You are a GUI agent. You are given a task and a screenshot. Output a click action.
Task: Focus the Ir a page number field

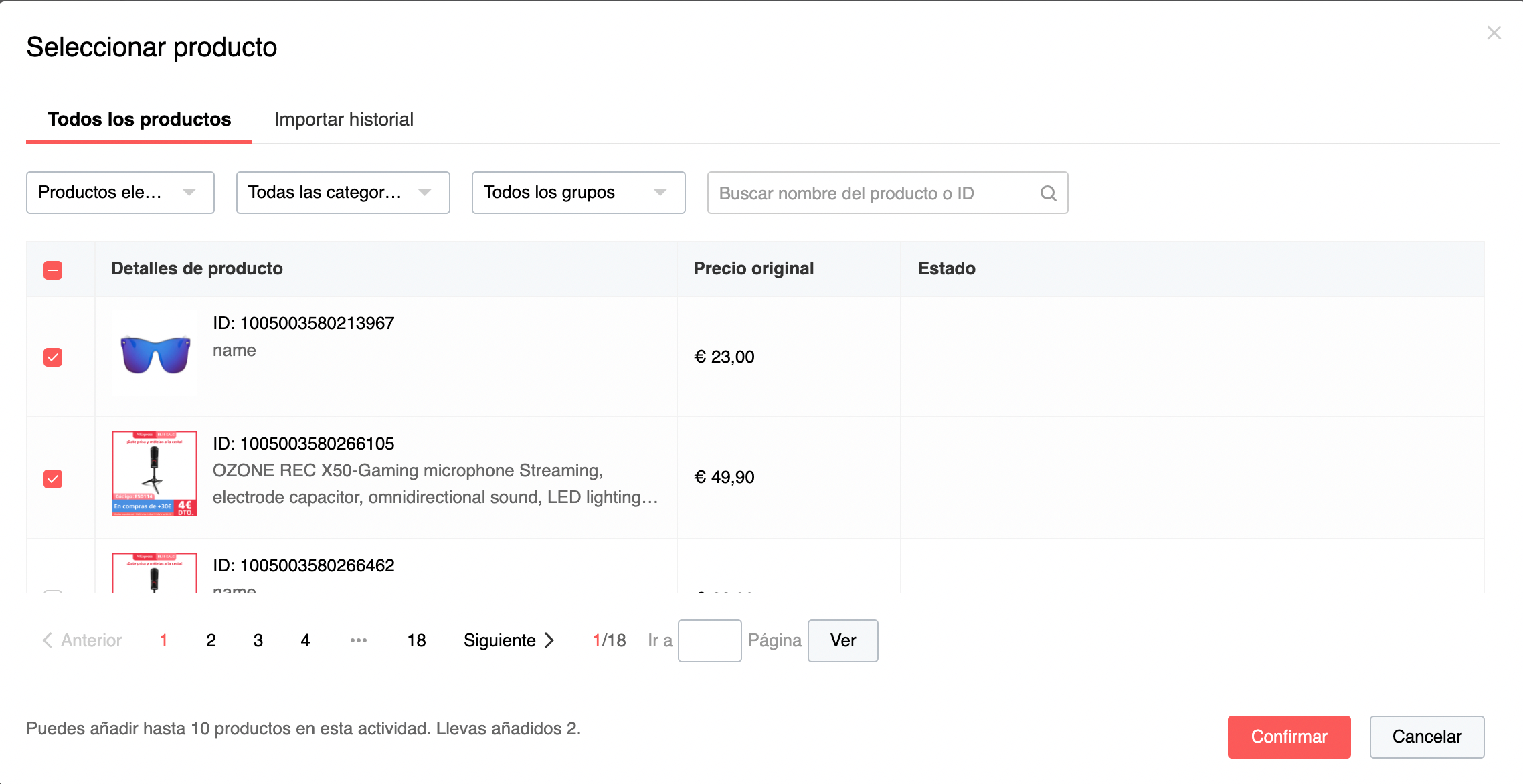click(x=709, y=640)
